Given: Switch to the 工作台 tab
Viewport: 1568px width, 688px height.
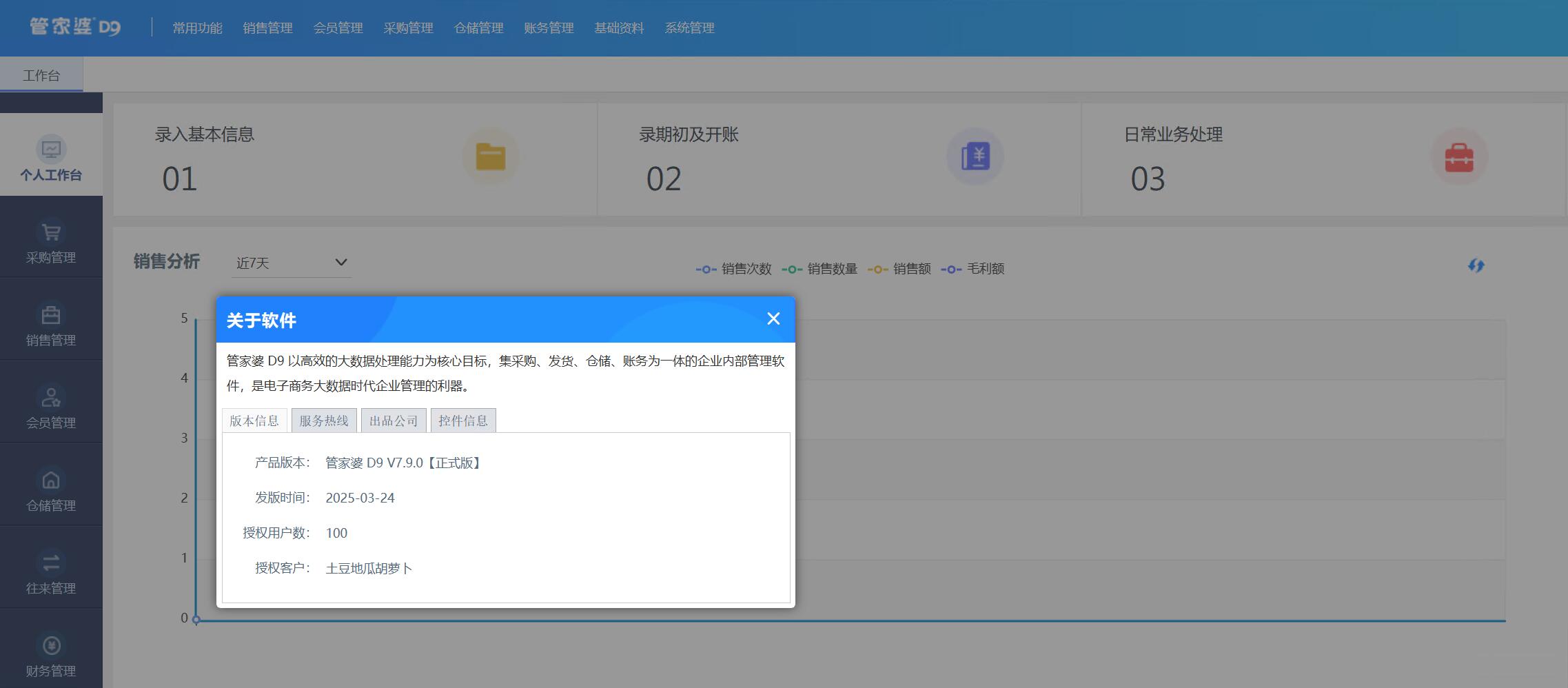Looking at the screenshot, I should point(41,75).
